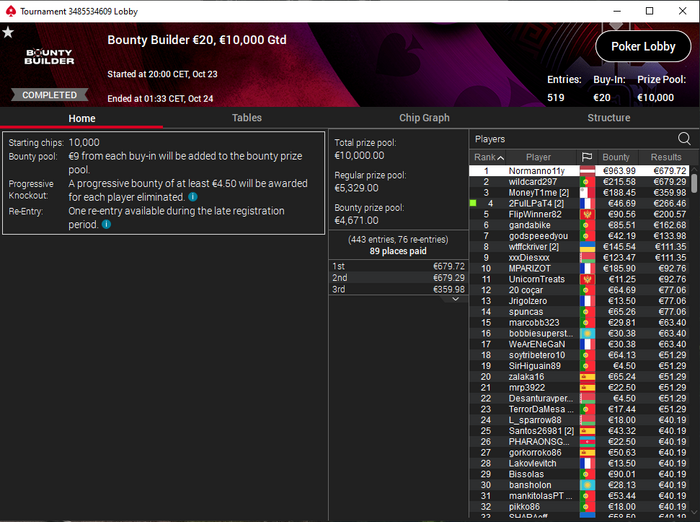
Task: Click the favorite star icon
Action: [x=8, y=32]
